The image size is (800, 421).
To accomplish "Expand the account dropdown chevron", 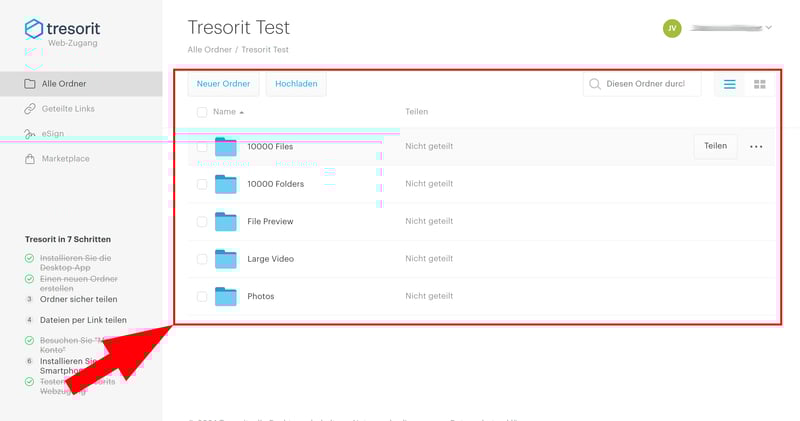I will [768, 28].
